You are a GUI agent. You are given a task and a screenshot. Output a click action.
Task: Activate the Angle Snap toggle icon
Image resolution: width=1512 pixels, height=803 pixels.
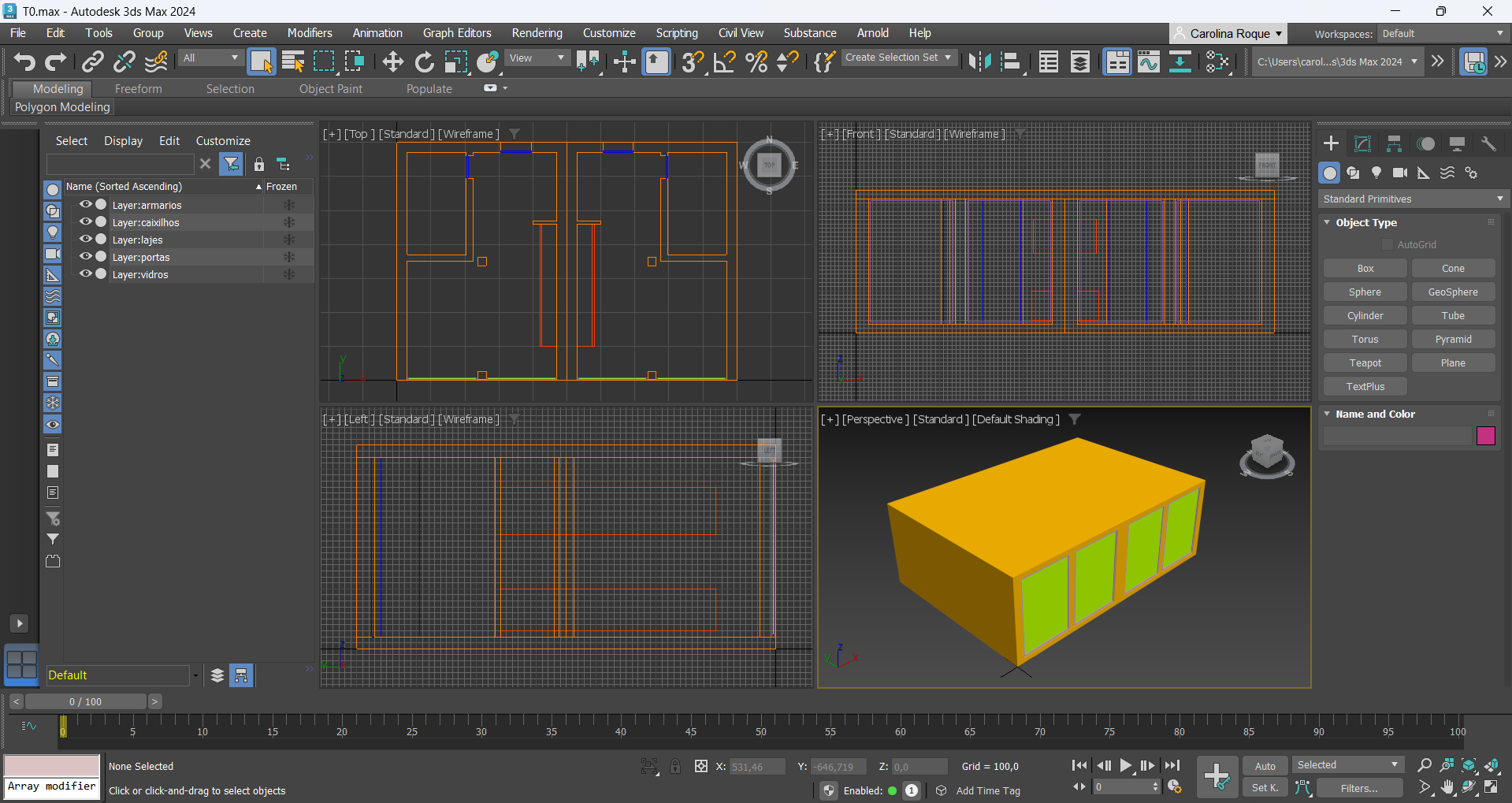(724, 61)
